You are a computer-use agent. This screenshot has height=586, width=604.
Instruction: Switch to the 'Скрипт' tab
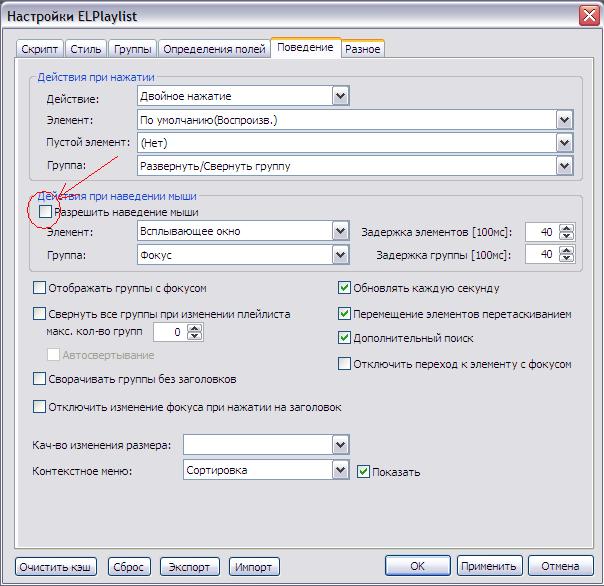point(40,49)
